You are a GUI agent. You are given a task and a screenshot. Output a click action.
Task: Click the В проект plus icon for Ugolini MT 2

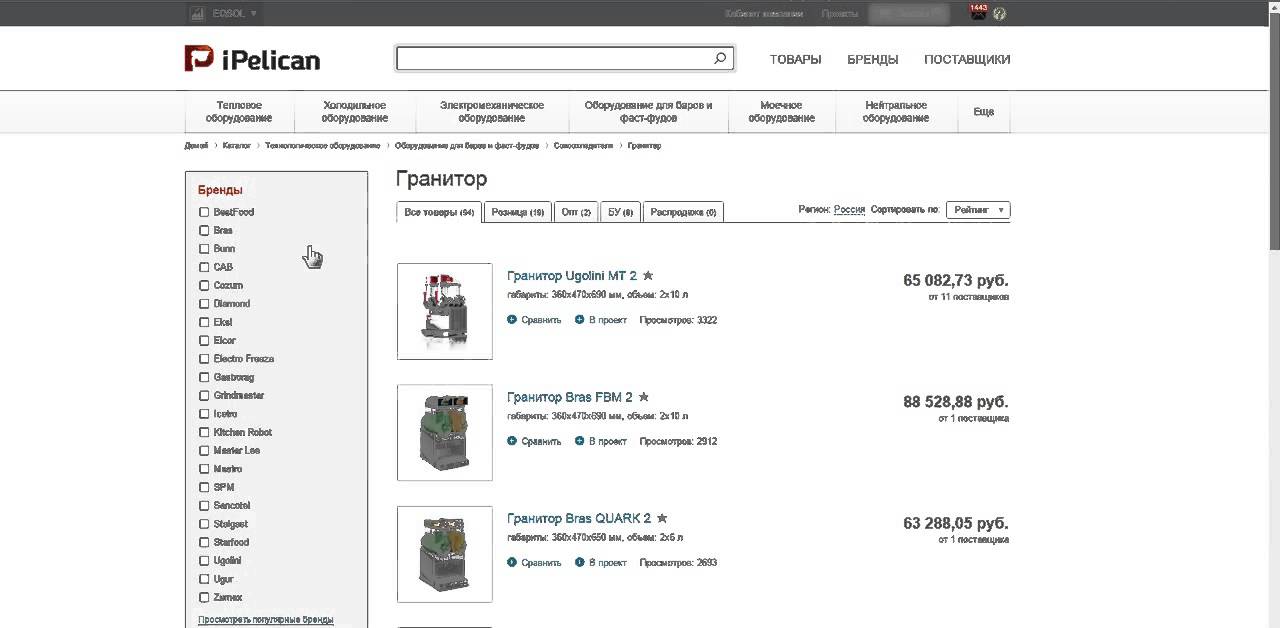click(579, 320)
